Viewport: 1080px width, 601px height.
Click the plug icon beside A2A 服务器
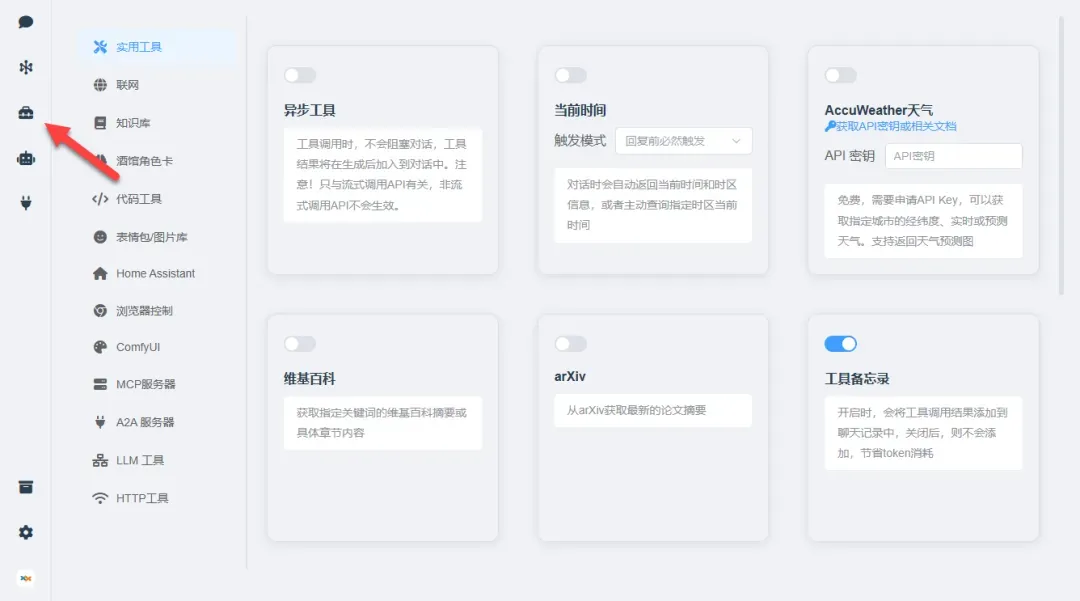(x=101, y=422)
